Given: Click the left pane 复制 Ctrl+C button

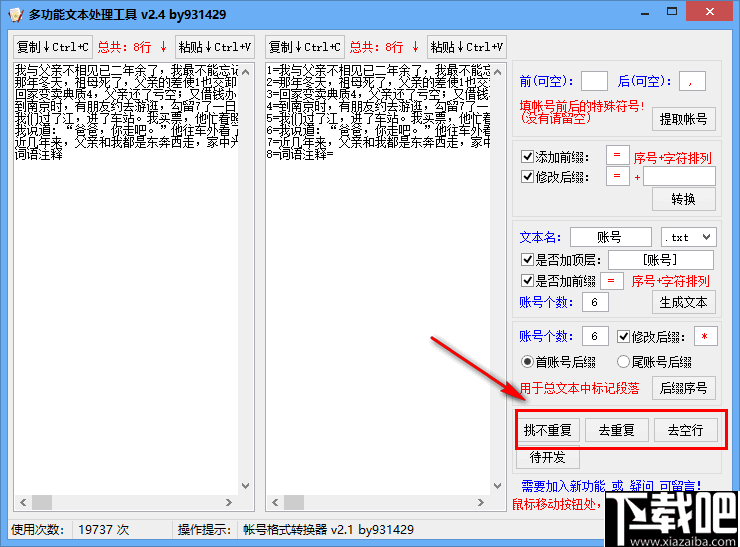Looking at the screenshot, I should [53, 47].
